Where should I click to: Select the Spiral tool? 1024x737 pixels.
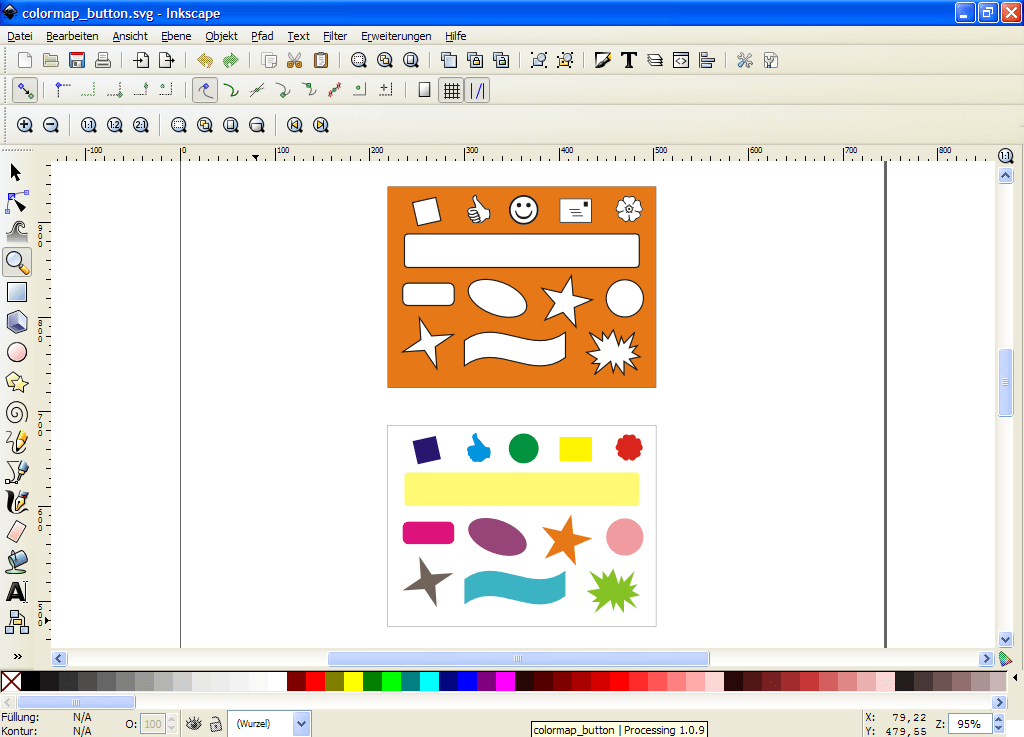pyautogui.click(x=16, y=413)
